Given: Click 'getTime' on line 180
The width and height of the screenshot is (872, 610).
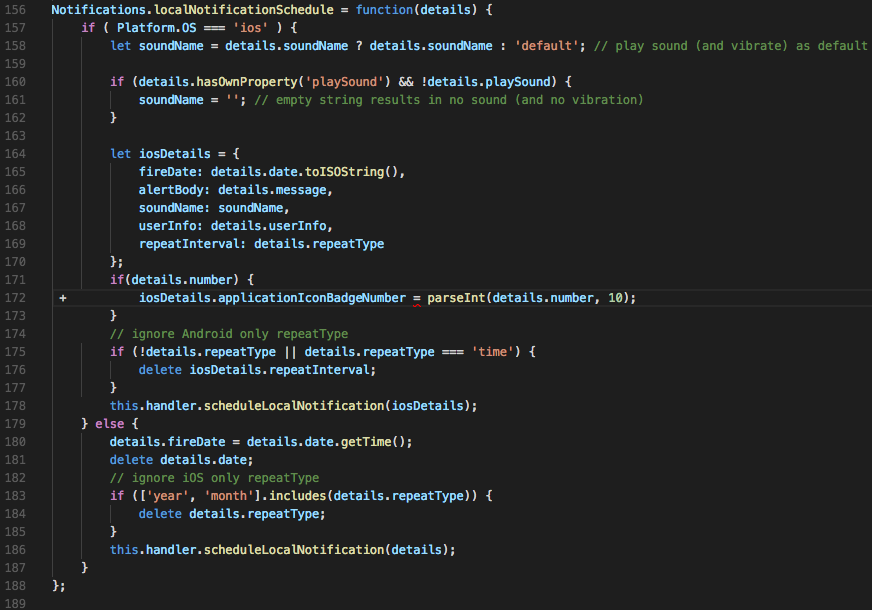Looking at the screenshot, I should pos(366,442).
